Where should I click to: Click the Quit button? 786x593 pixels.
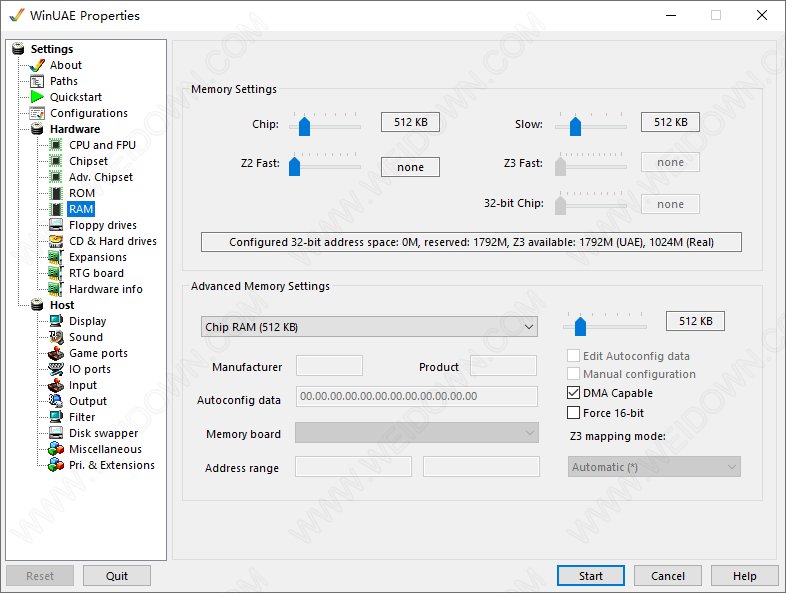(117, 576)
